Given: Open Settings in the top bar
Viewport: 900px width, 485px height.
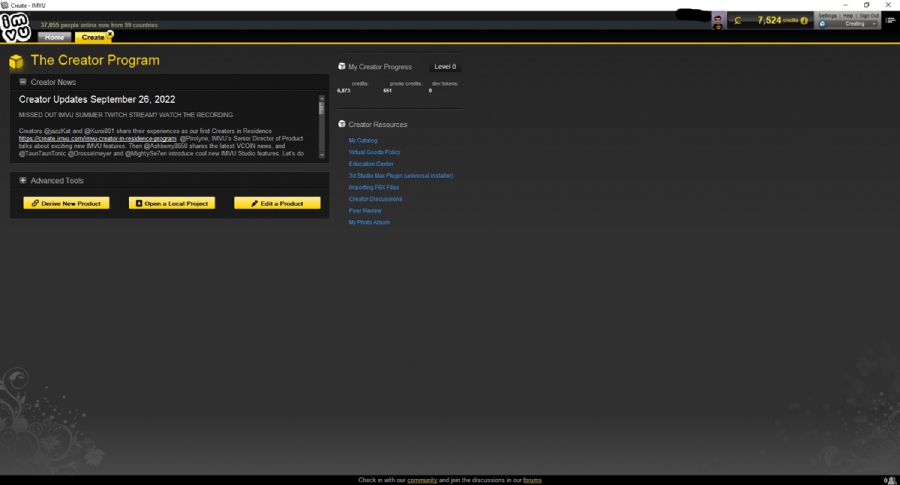Looking at the screenshot, I should tap(827, 15).
